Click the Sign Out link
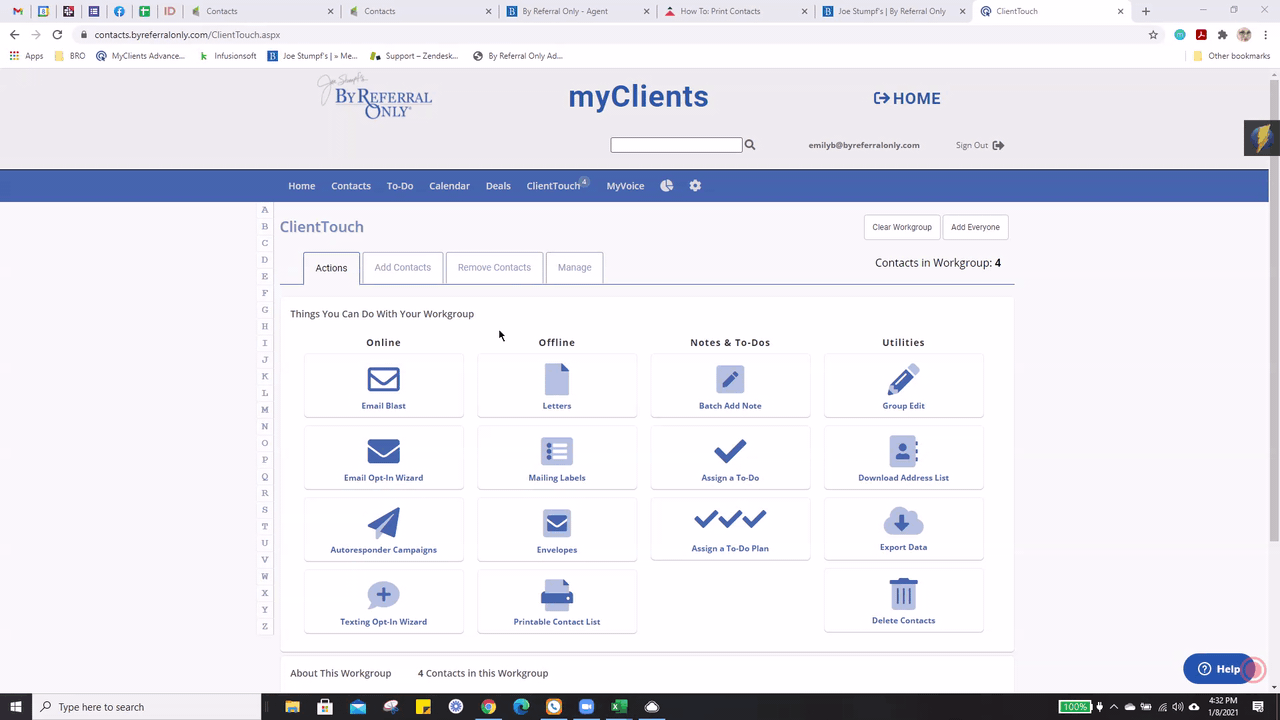 tap(972, 145)
